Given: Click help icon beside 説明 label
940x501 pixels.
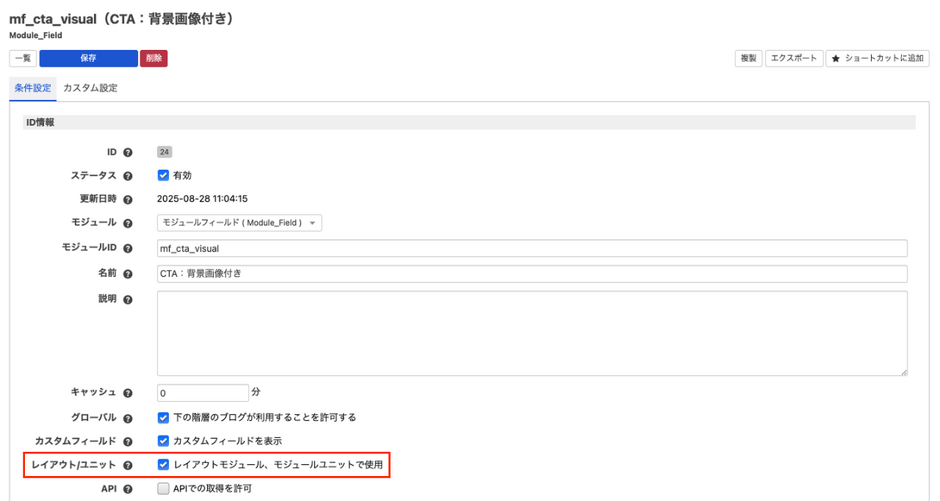Looking at the screenshot, I should coord(128,300).
